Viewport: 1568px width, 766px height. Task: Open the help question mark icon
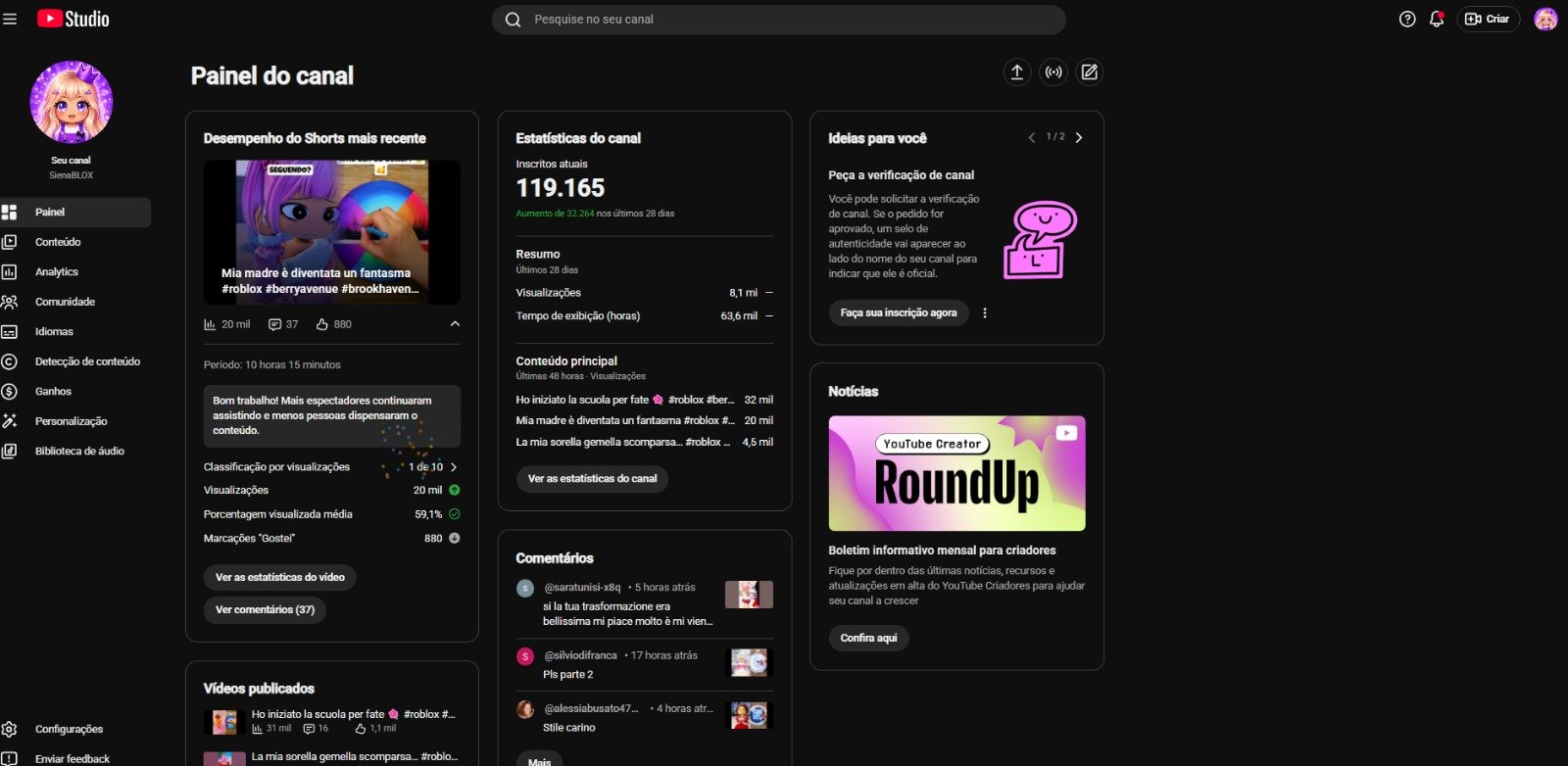tap(1407, 19)
